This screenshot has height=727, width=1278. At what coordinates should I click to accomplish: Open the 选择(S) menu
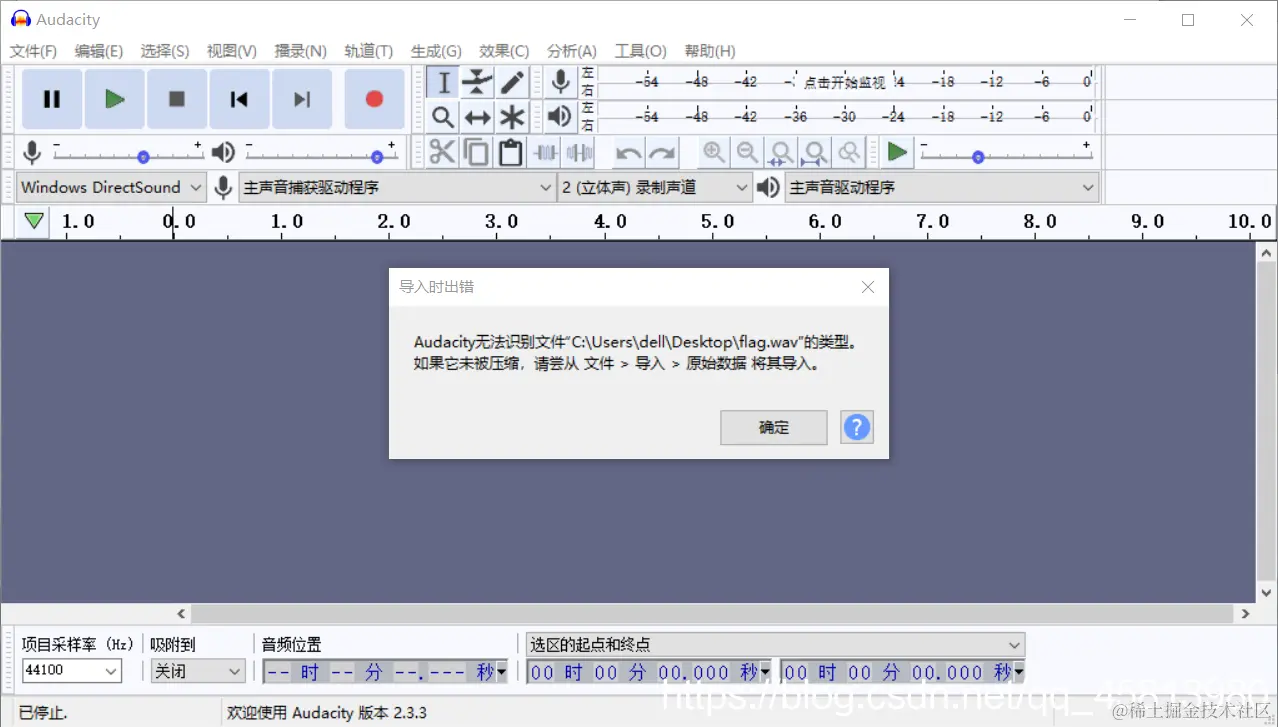(x=165, y=51)
